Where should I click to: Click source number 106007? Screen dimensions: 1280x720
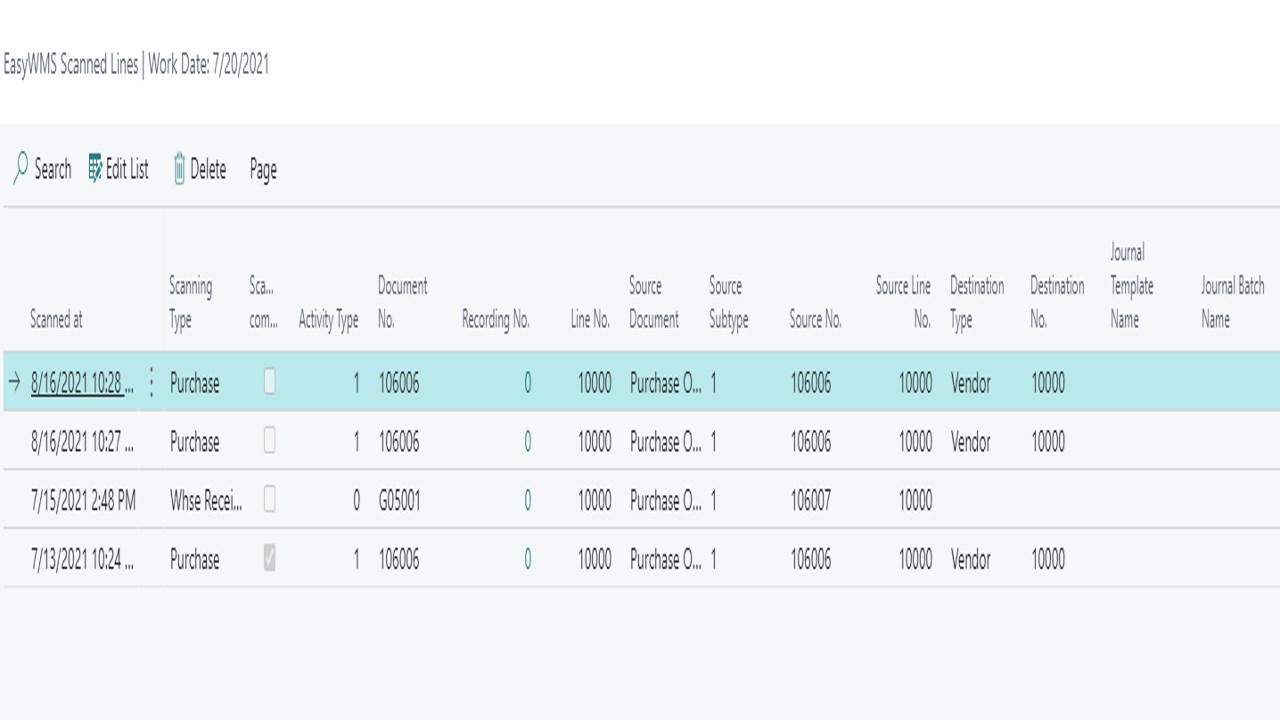coord(810,501)
